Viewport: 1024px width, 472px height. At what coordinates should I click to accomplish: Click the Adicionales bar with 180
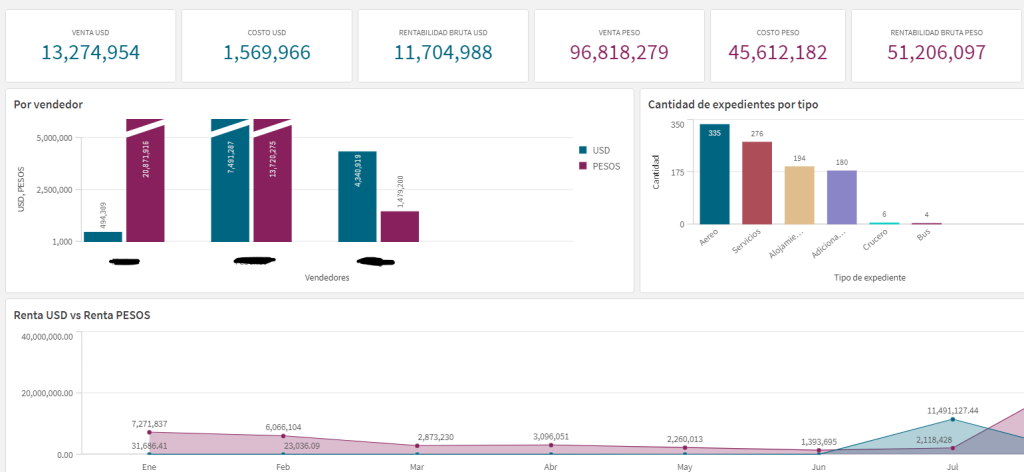[x=842, y=197]
